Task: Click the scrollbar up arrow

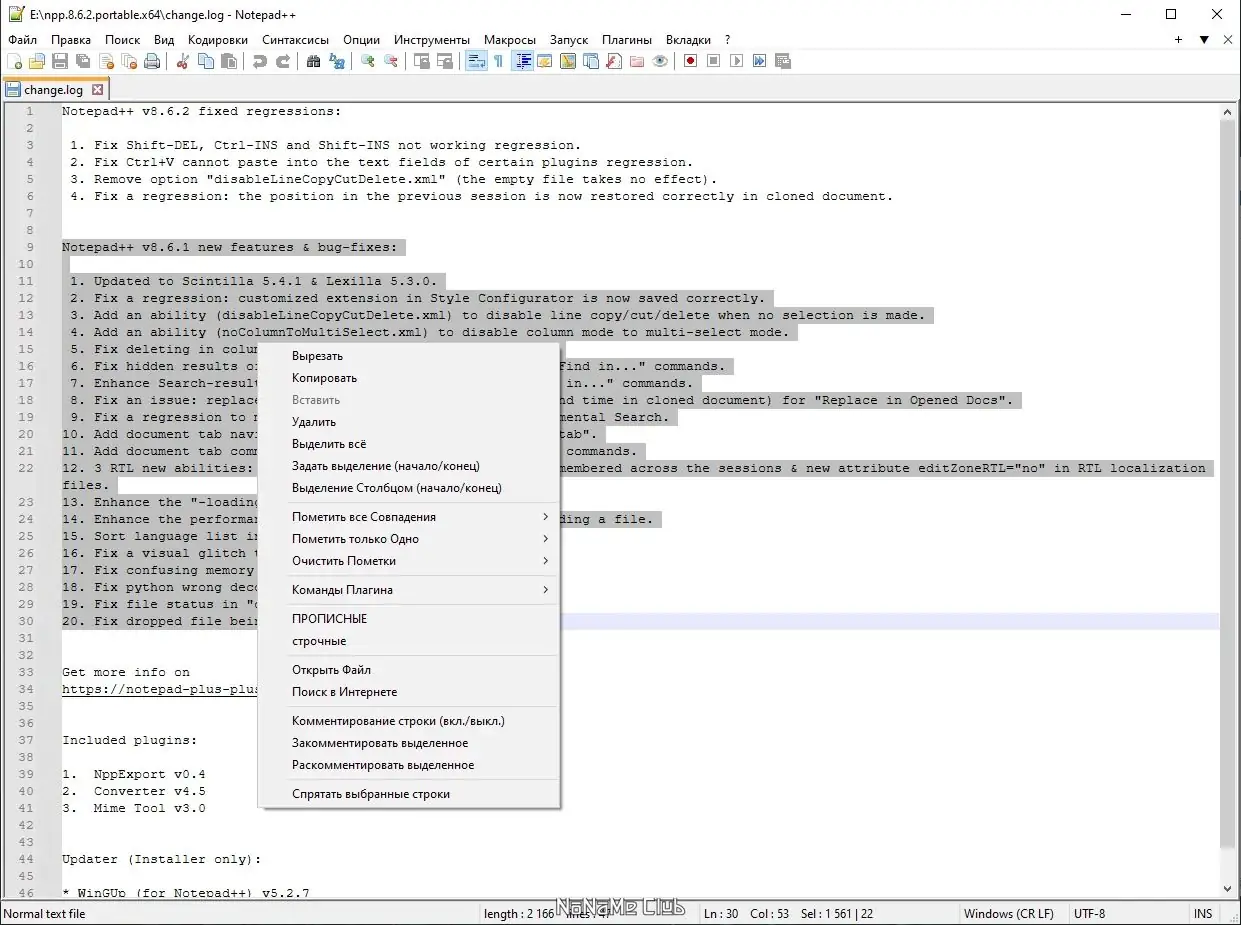Action: [x=1228, y=110]
